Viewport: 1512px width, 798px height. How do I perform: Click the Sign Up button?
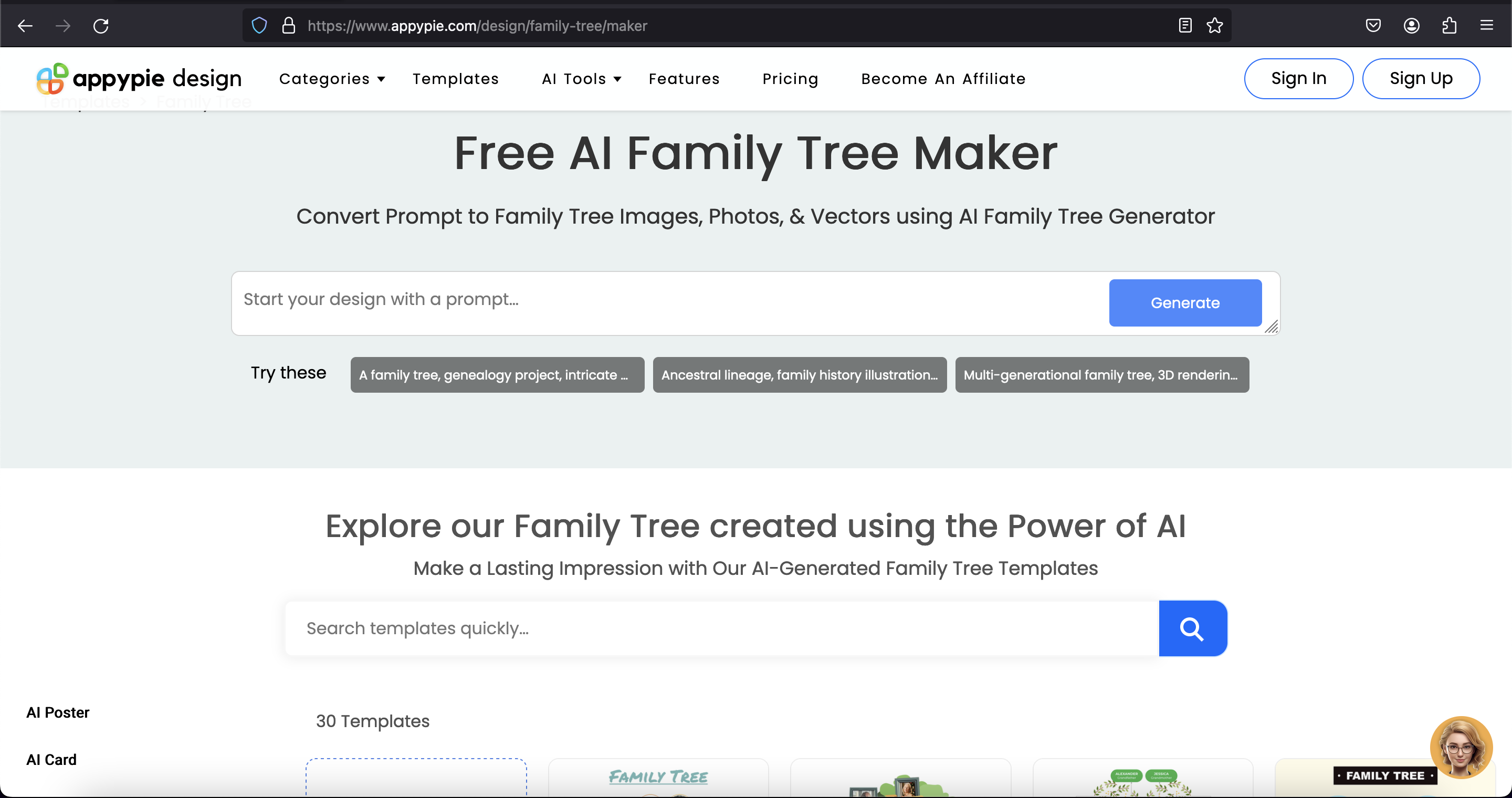point(1421,79)
